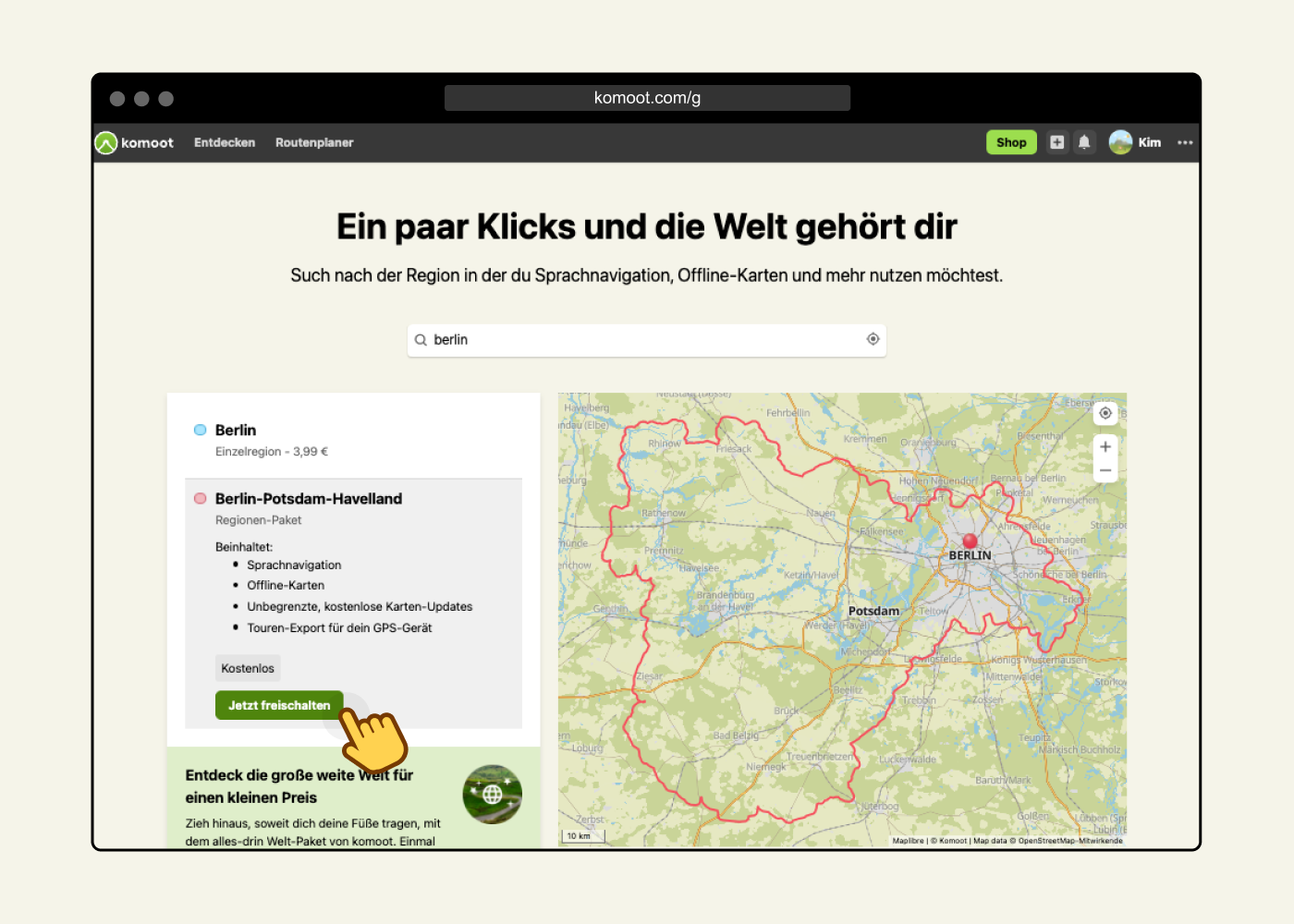Open the Maplibre attribution link

908,841
